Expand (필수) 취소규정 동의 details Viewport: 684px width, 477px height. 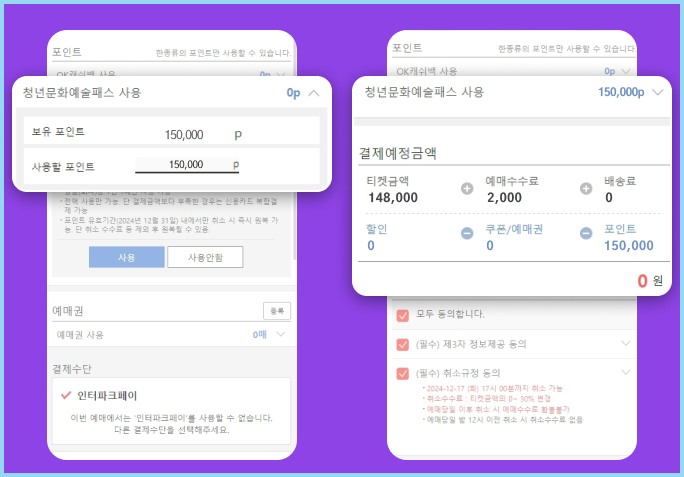click(626, 372)
